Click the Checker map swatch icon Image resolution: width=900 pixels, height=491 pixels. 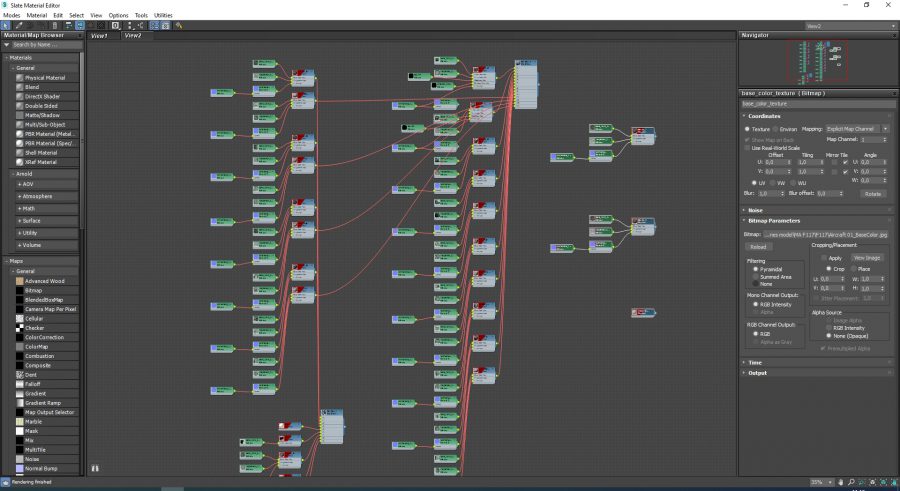point(20,328)
